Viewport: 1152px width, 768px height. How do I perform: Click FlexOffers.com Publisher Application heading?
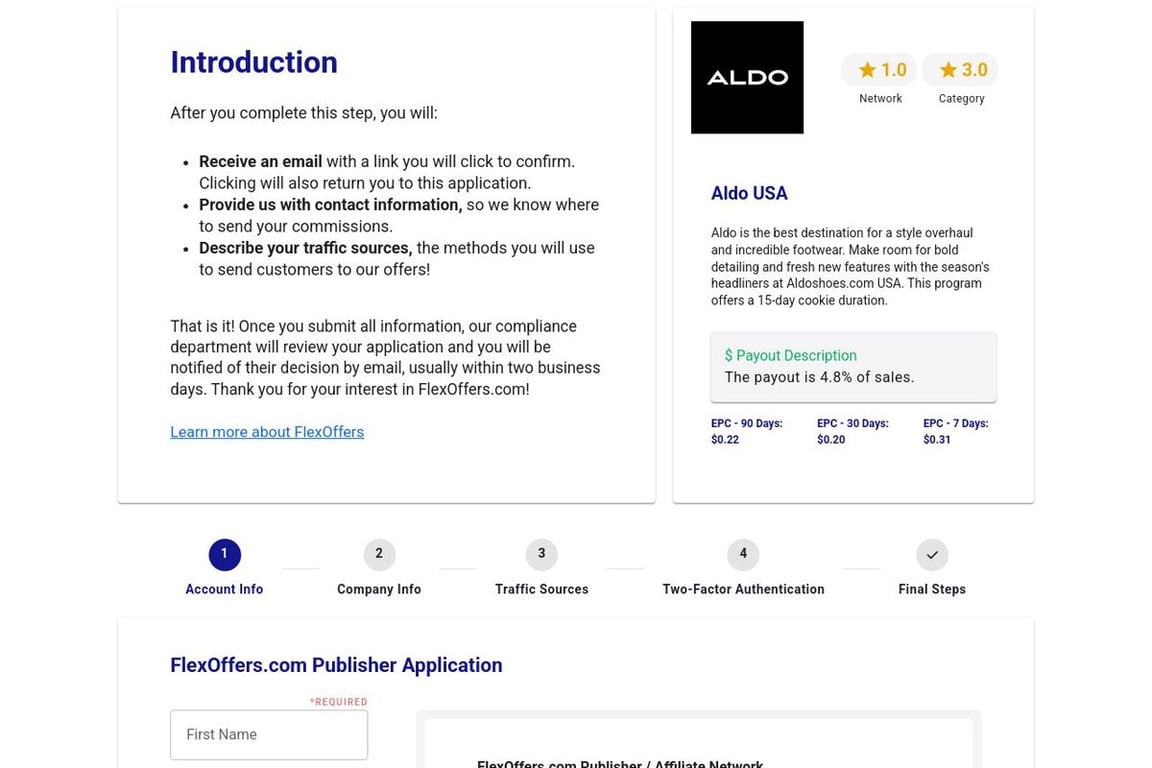(x=336, y=665)
